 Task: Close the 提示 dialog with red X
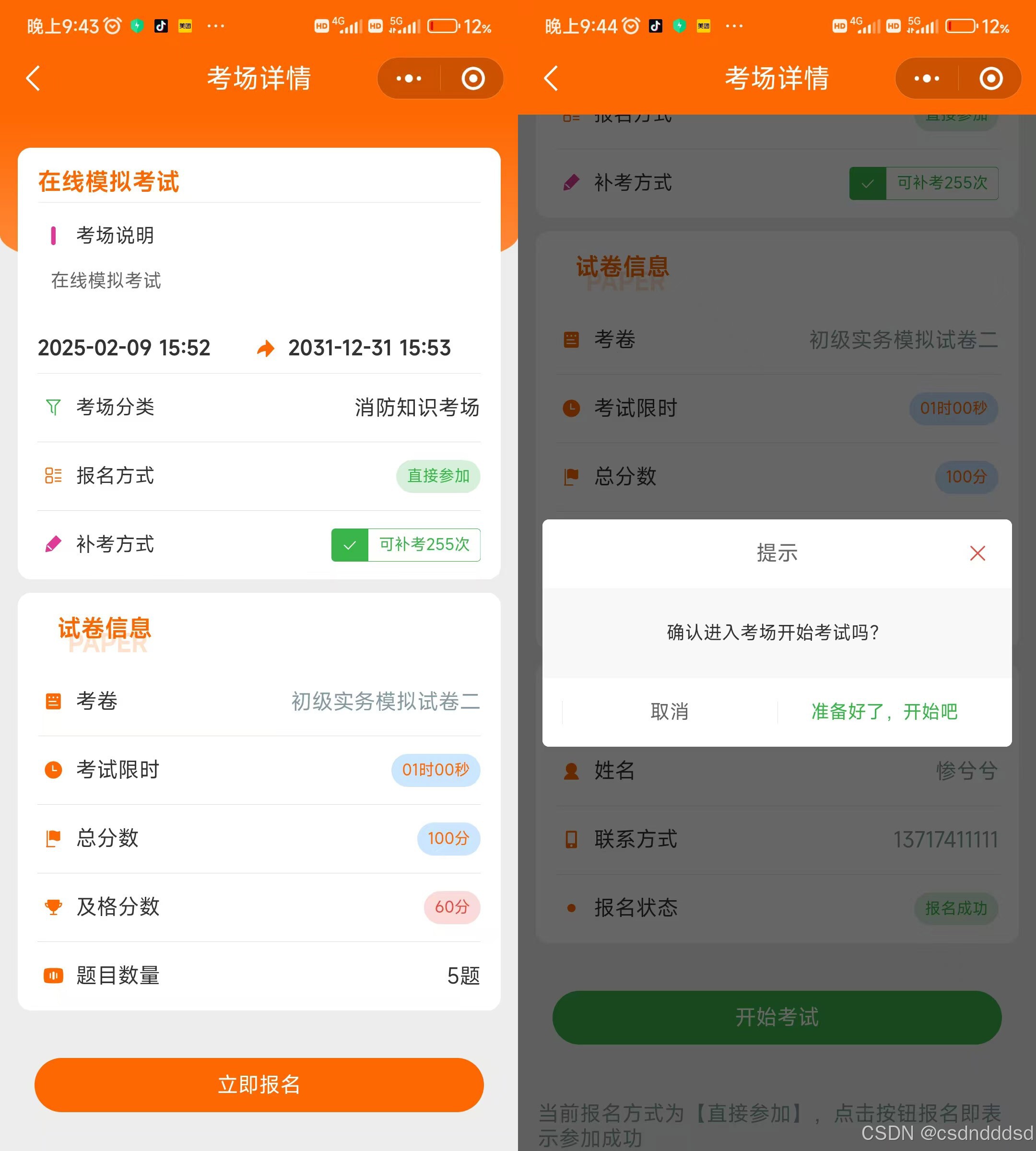coord(977,553)
